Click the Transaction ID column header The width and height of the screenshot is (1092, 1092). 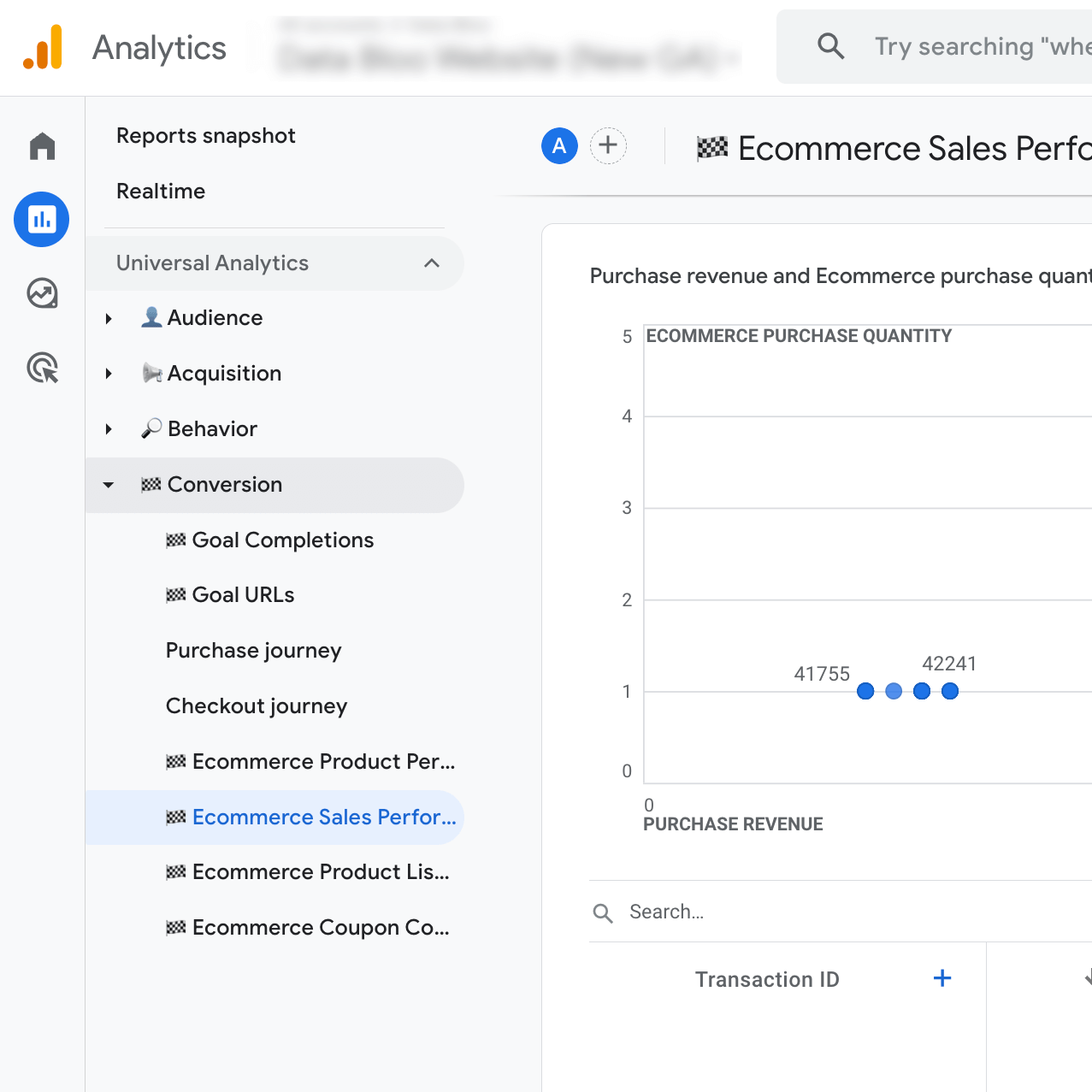[x=767, y=979]
